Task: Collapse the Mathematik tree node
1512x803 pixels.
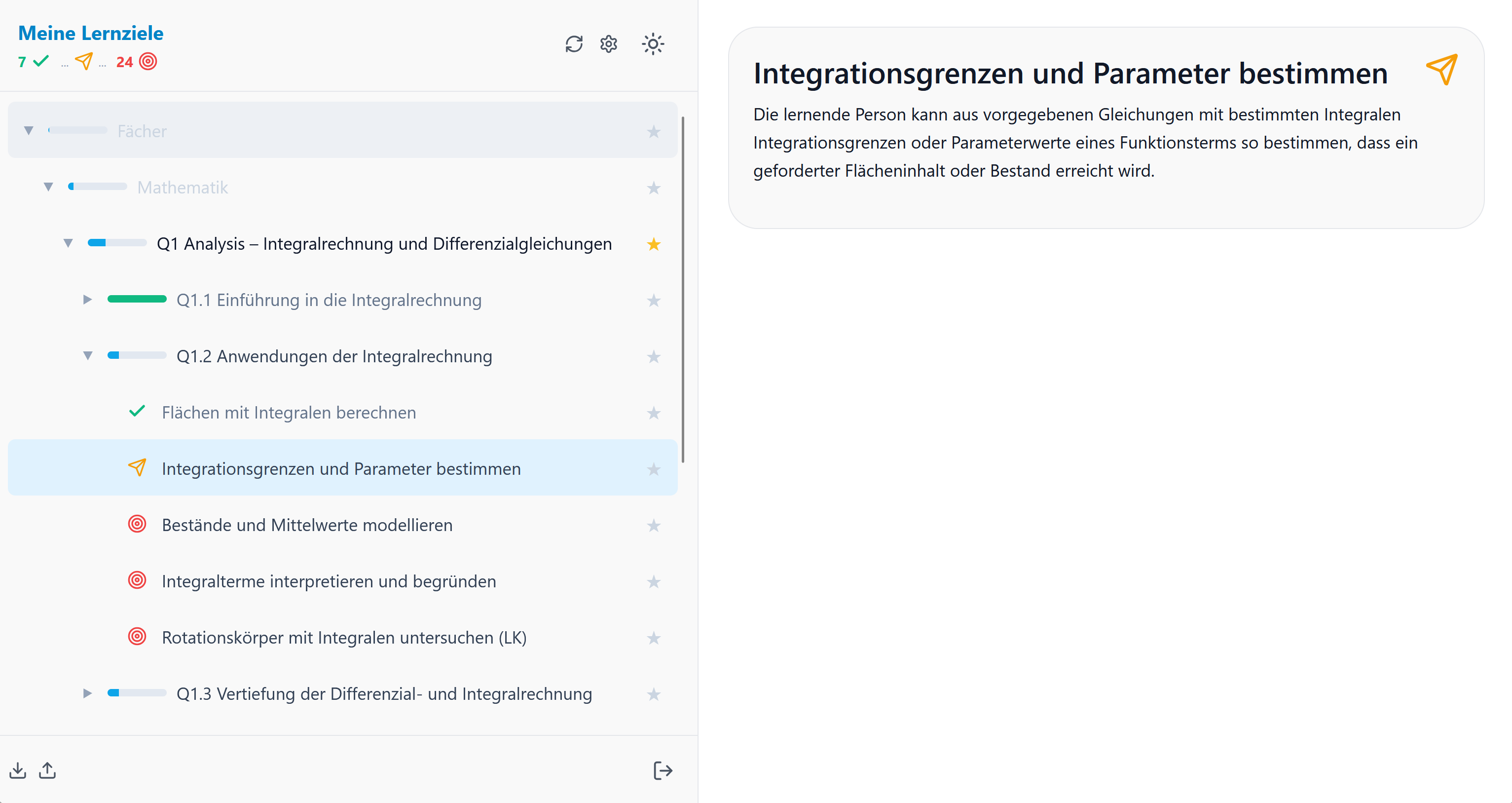Action: (49, 186)
